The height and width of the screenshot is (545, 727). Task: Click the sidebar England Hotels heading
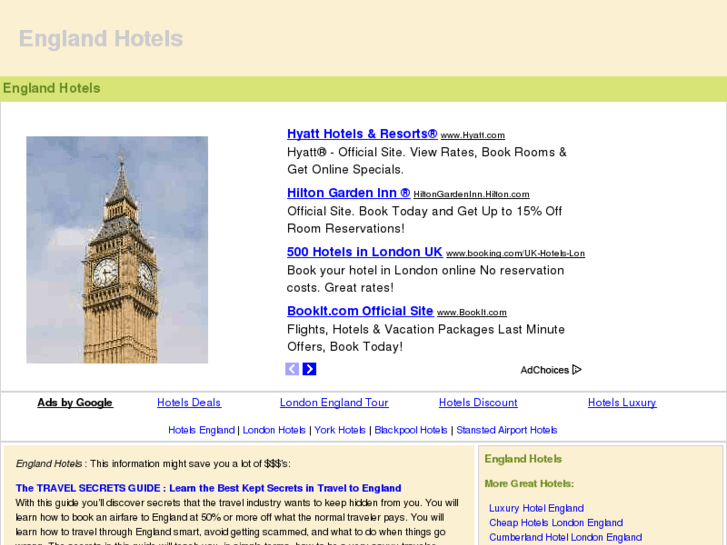[523, 459]
